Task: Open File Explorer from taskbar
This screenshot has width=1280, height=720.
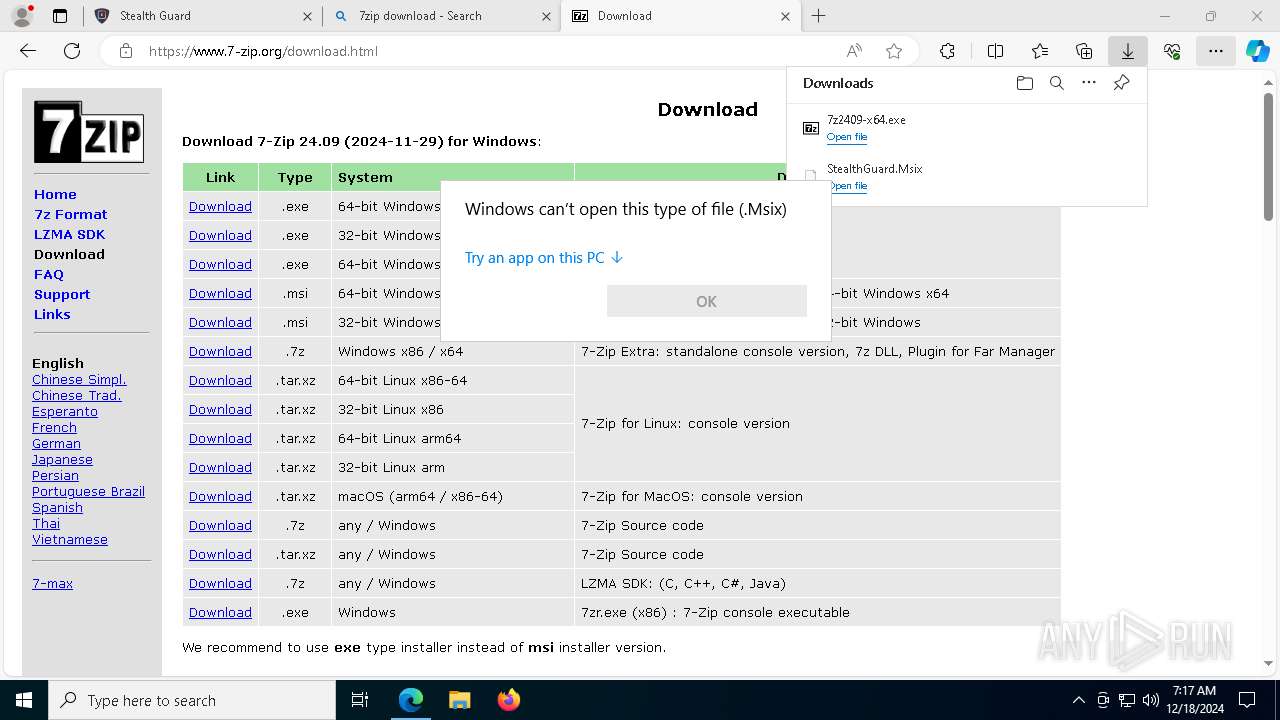Action: [459, 700]
